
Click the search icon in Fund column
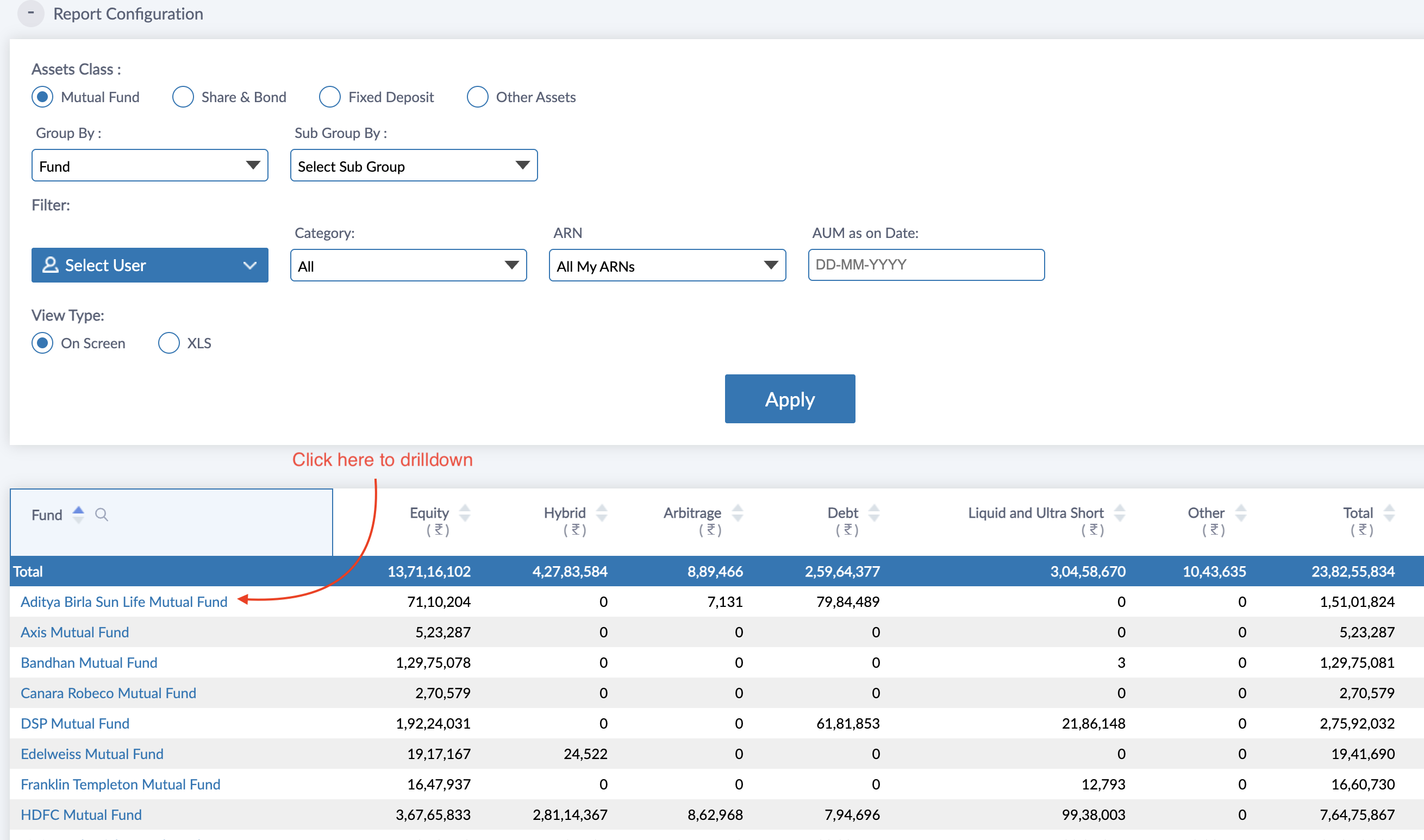pyautogui.click(x=101, y=515)
